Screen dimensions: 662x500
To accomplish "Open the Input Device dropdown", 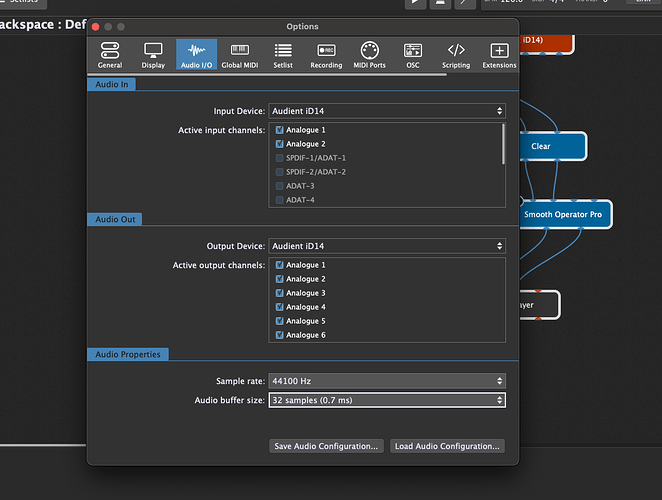I will point(386,111).
